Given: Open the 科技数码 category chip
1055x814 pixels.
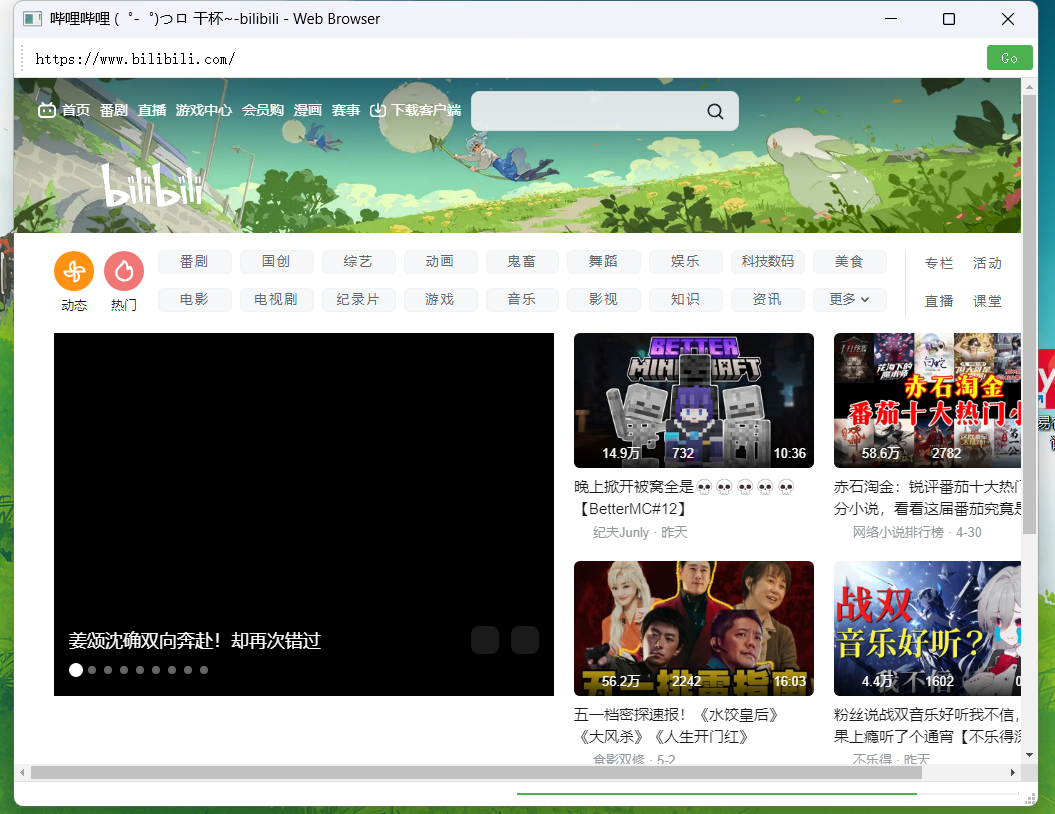Looking at the screenshot, I should click(x=768, y=262).
